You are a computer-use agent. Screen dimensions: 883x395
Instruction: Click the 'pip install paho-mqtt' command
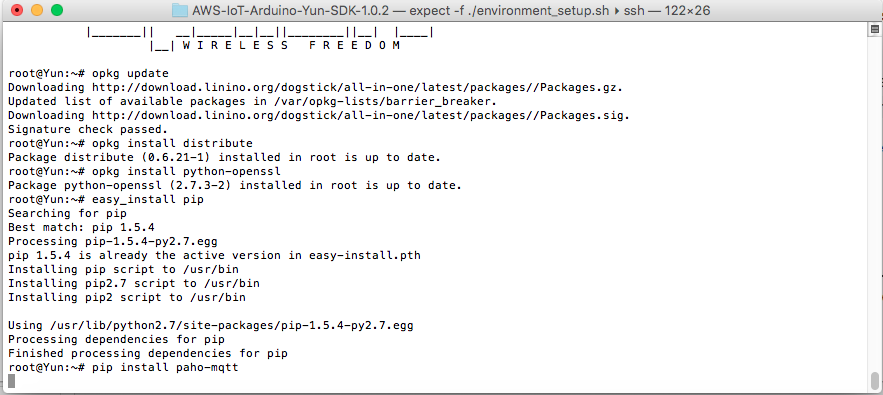point(165,367)
